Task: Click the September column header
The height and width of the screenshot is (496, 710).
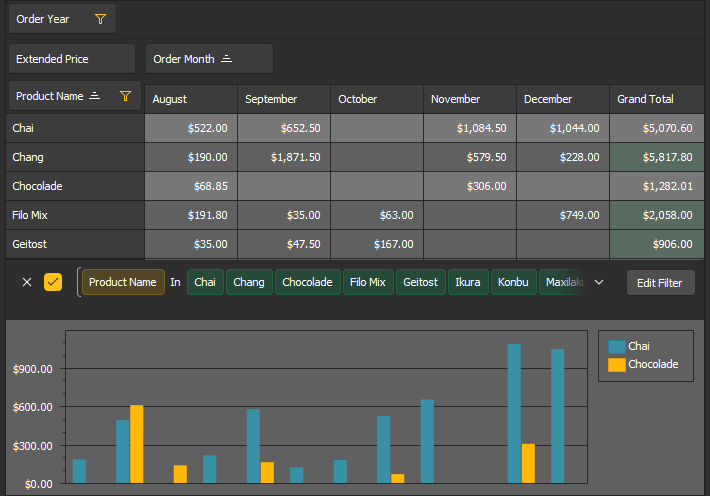Action: tap(284, 99)
